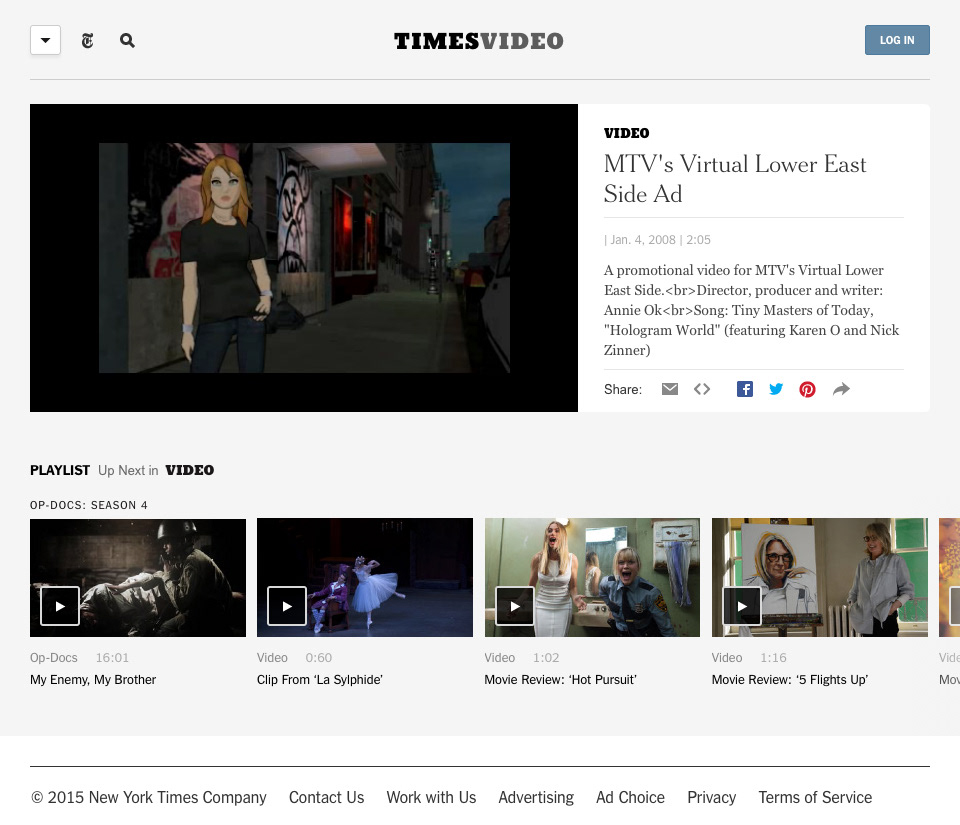Viewport: 960px width, 825px height.
Task: Click 'Movie Review: Hot Pursuit' title
Action: click(x=560, y=680)
